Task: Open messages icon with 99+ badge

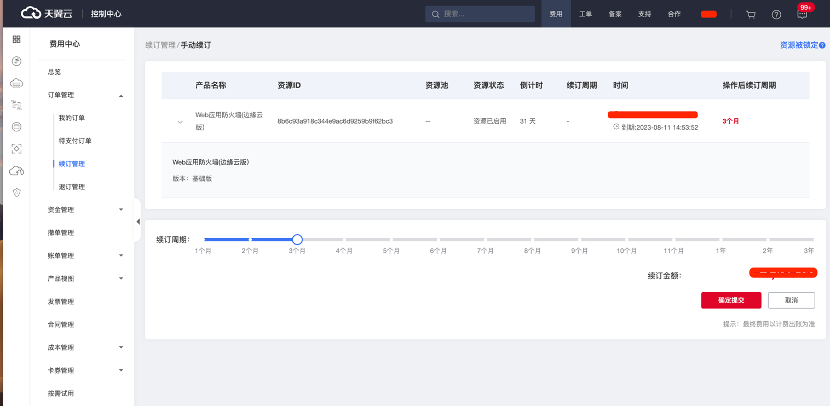Action: click(x=802, y=15)
